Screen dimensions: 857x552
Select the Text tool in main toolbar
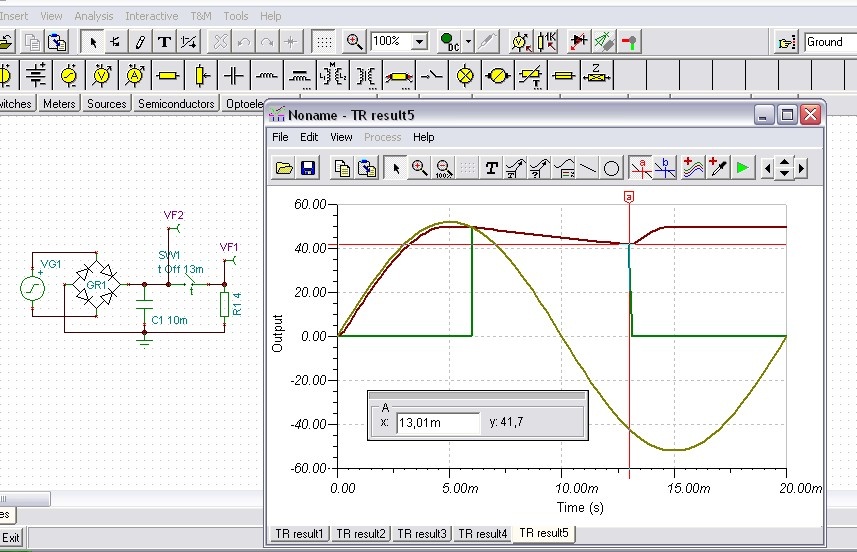click(x=164, y=42)
